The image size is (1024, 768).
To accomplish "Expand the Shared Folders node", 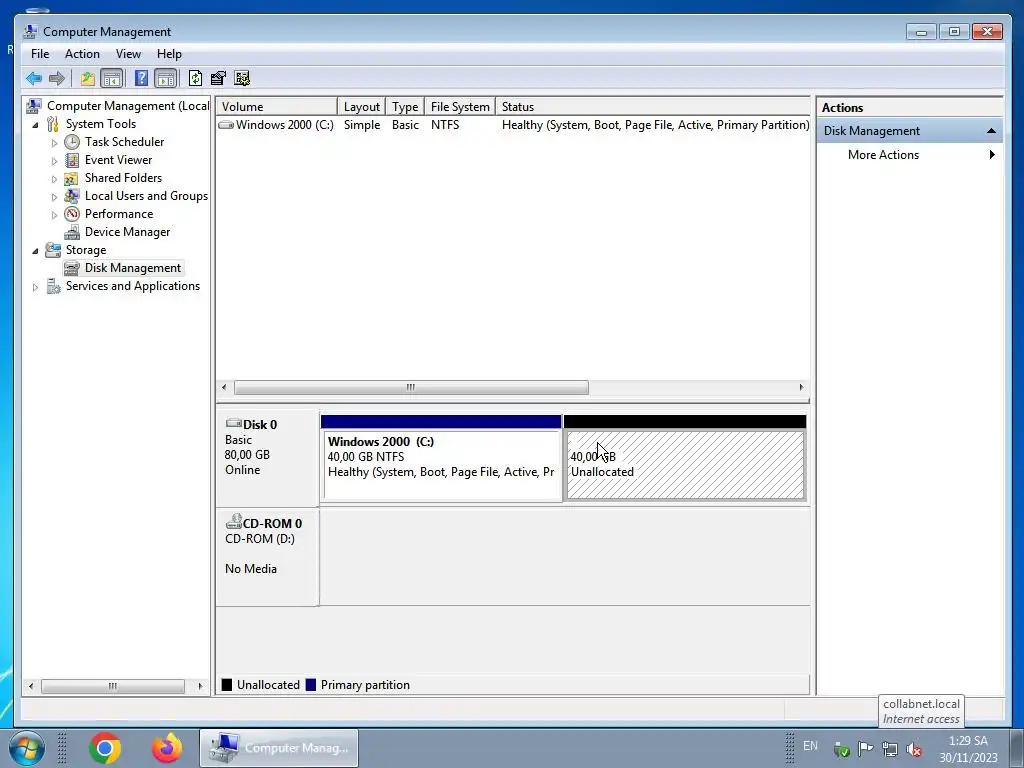I will 54,178.
